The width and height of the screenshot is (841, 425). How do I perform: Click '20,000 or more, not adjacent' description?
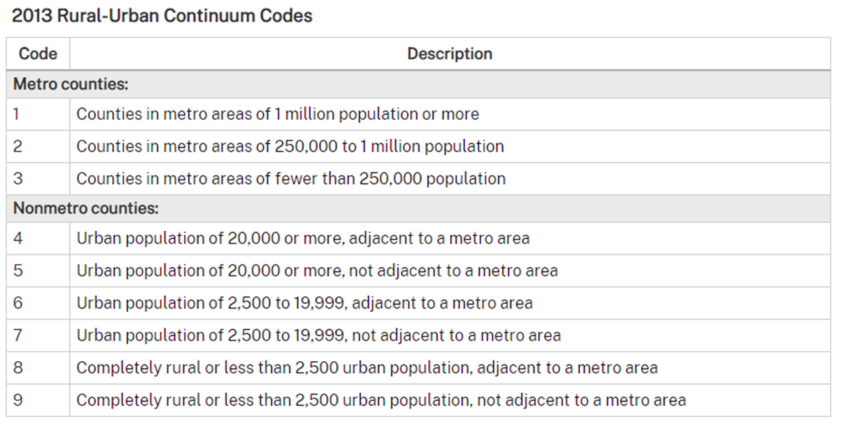[x=317, y=270]
